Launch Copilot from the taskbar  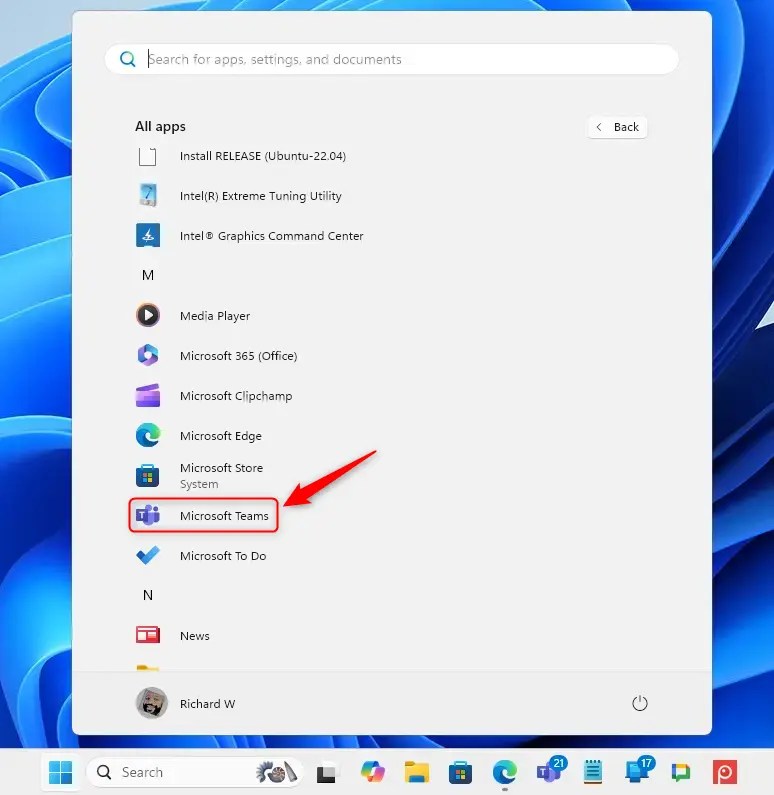(x=373, y=772)
